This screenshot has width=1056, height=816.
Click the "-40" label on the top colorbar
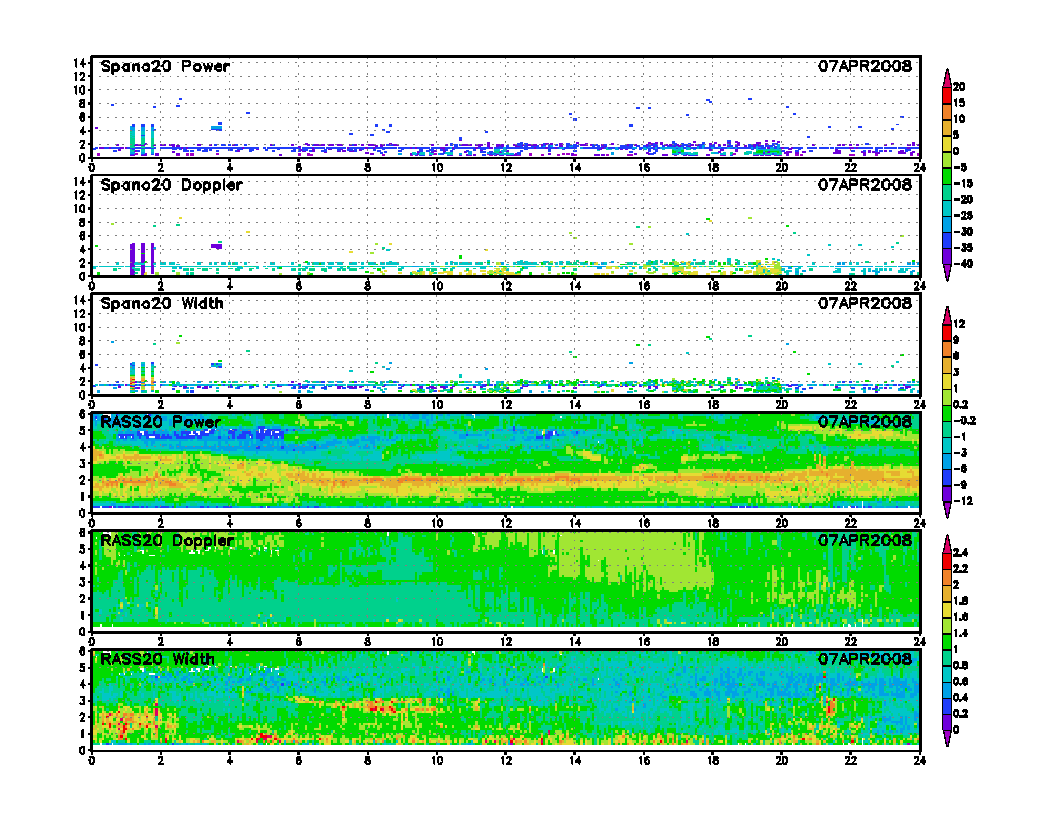963,264
